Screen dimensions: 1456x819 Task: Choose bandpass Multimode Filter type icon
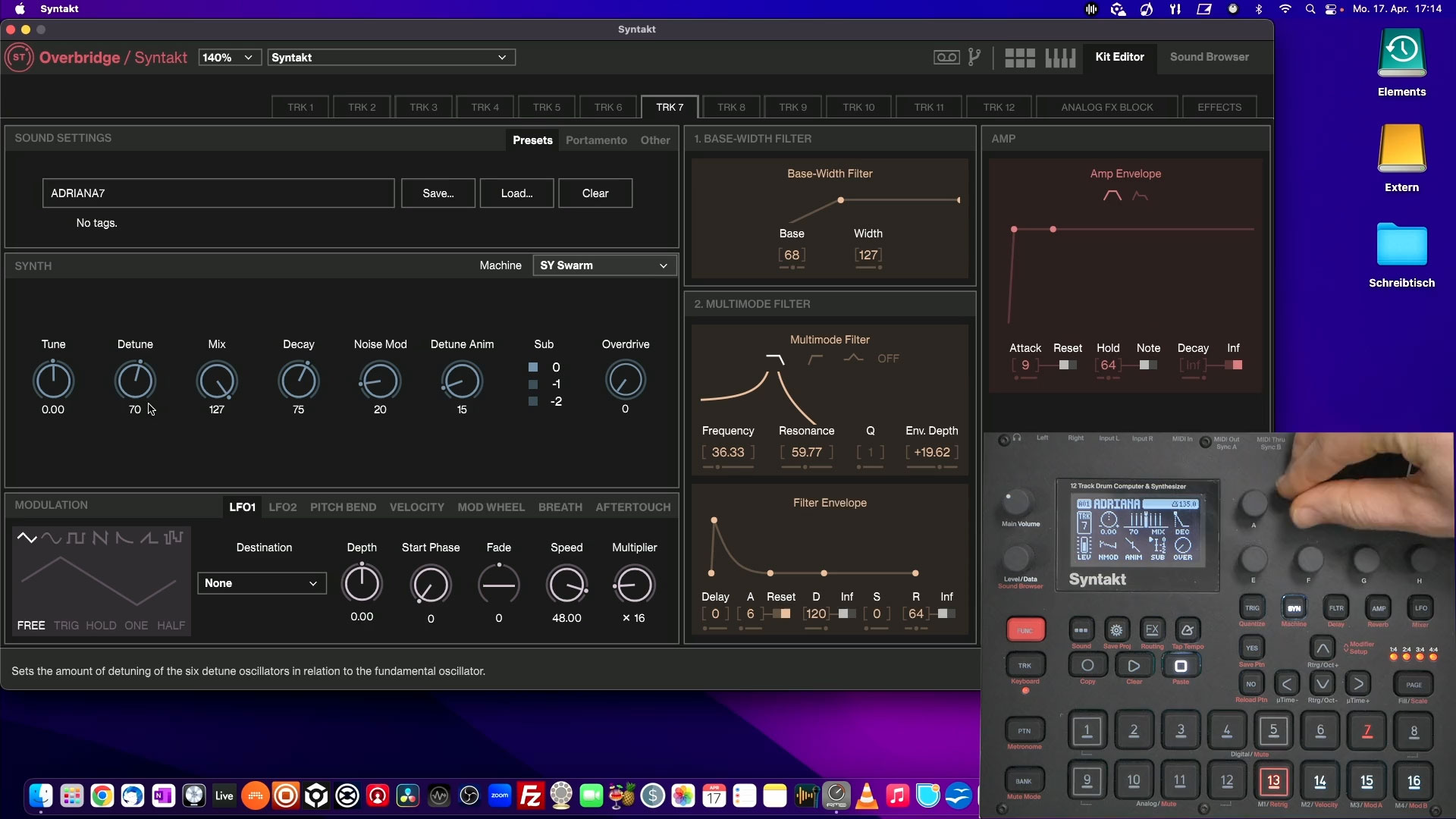(x=854, y=359)
